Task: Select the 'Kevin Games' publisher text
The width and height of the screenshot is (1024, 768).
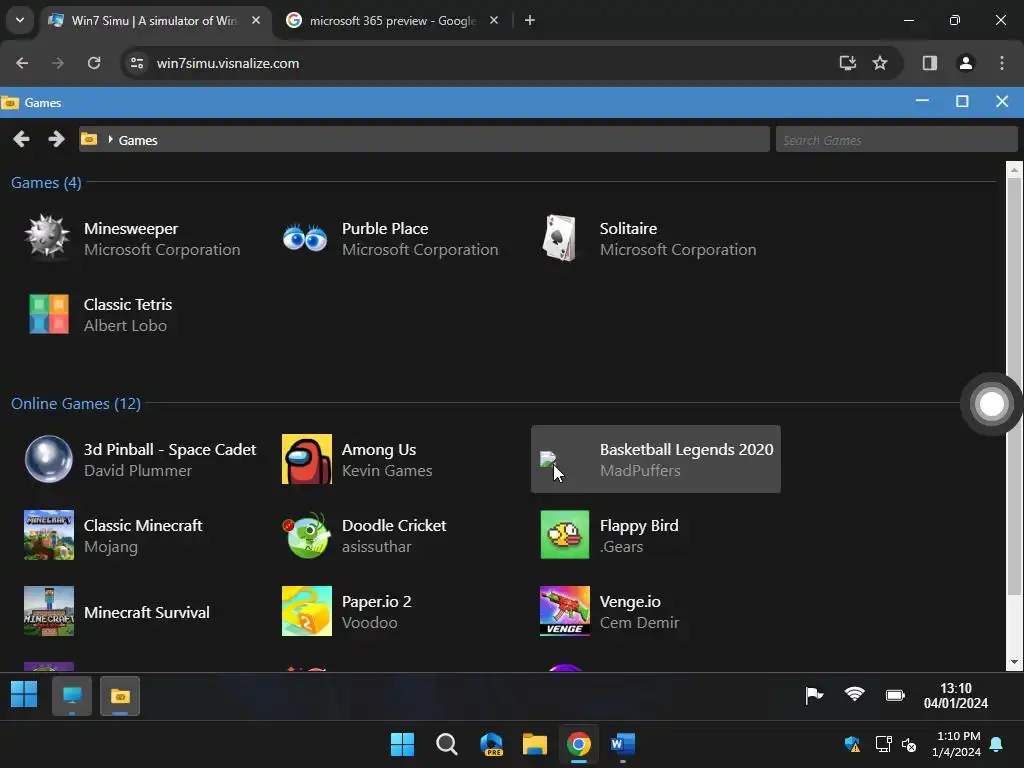Action: (x=387, y=470)
